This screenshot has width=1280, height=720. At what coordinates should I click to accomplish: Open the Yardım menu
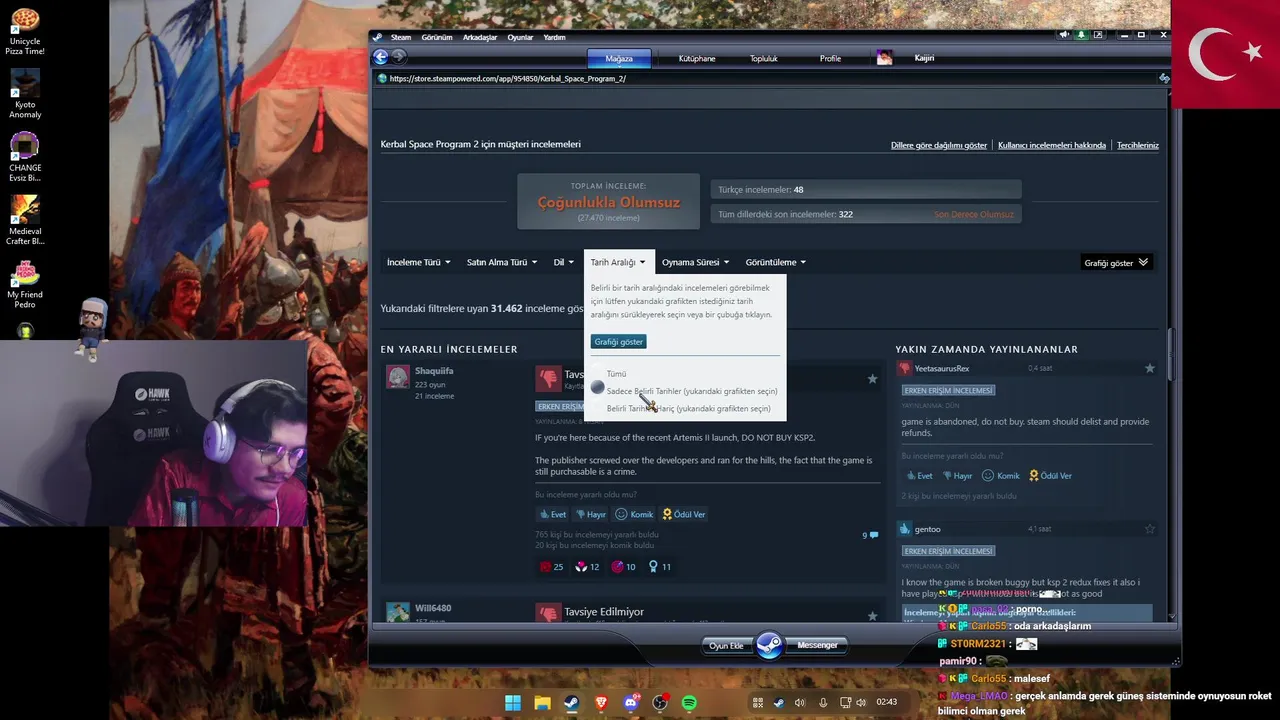[554, 37]
